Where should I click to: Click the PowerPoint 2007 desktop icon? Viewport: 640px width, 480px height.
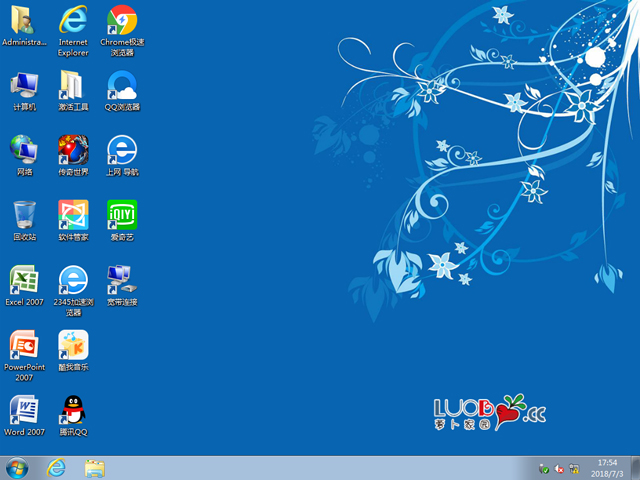(24, 345)
